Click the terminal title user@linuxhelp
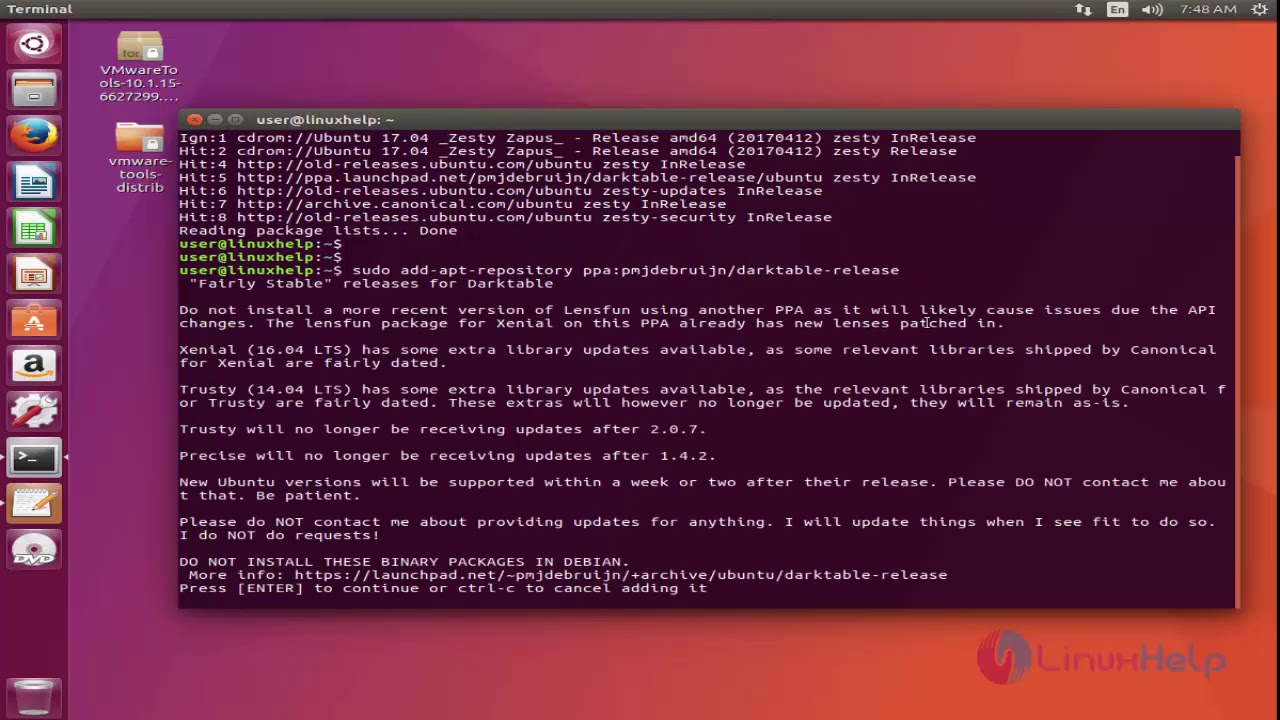The height and width of the screenshot is (720, 1280). click(325, 119)
